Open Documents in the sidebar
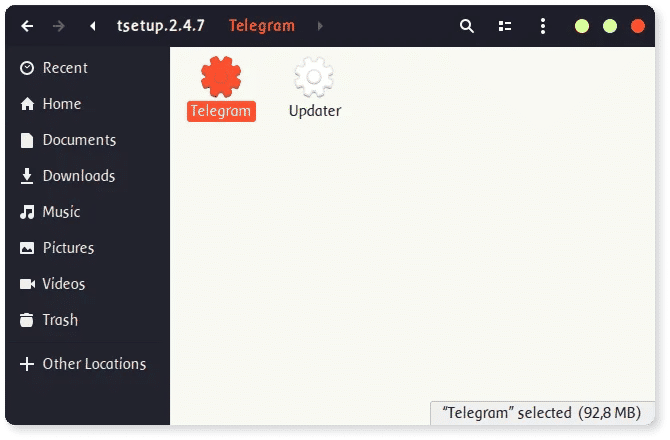The width and height of the screenshot is (670, 440). pyautogui.click(x=88, y=140)
